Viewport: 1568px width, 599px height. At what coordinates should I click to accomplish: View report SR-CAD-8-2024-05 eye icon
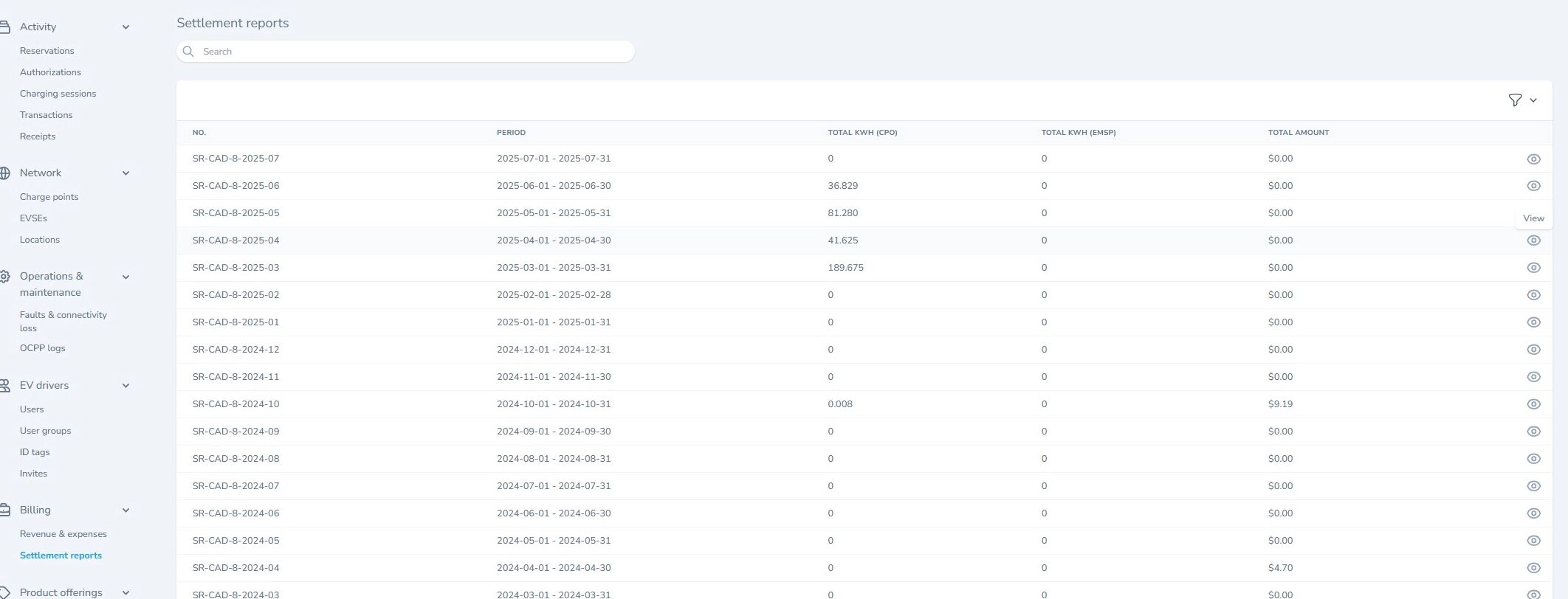[1533, 541]
